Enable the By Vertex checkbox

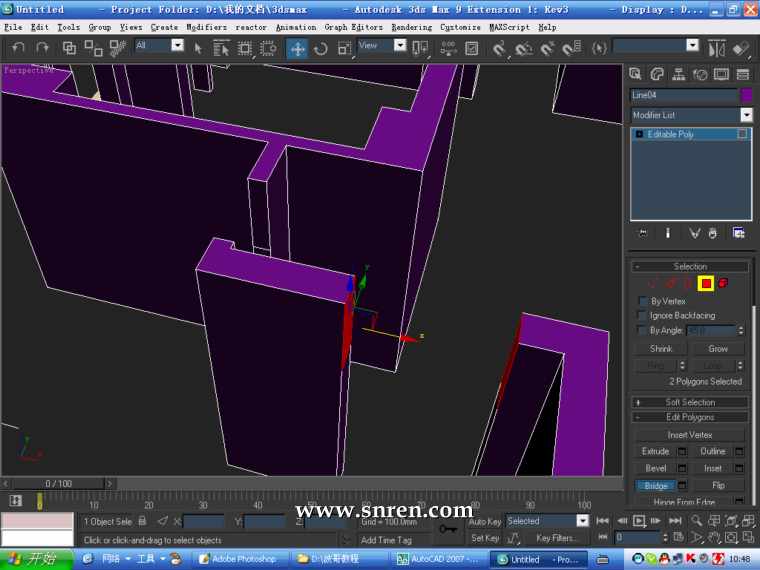pos(643,301)
